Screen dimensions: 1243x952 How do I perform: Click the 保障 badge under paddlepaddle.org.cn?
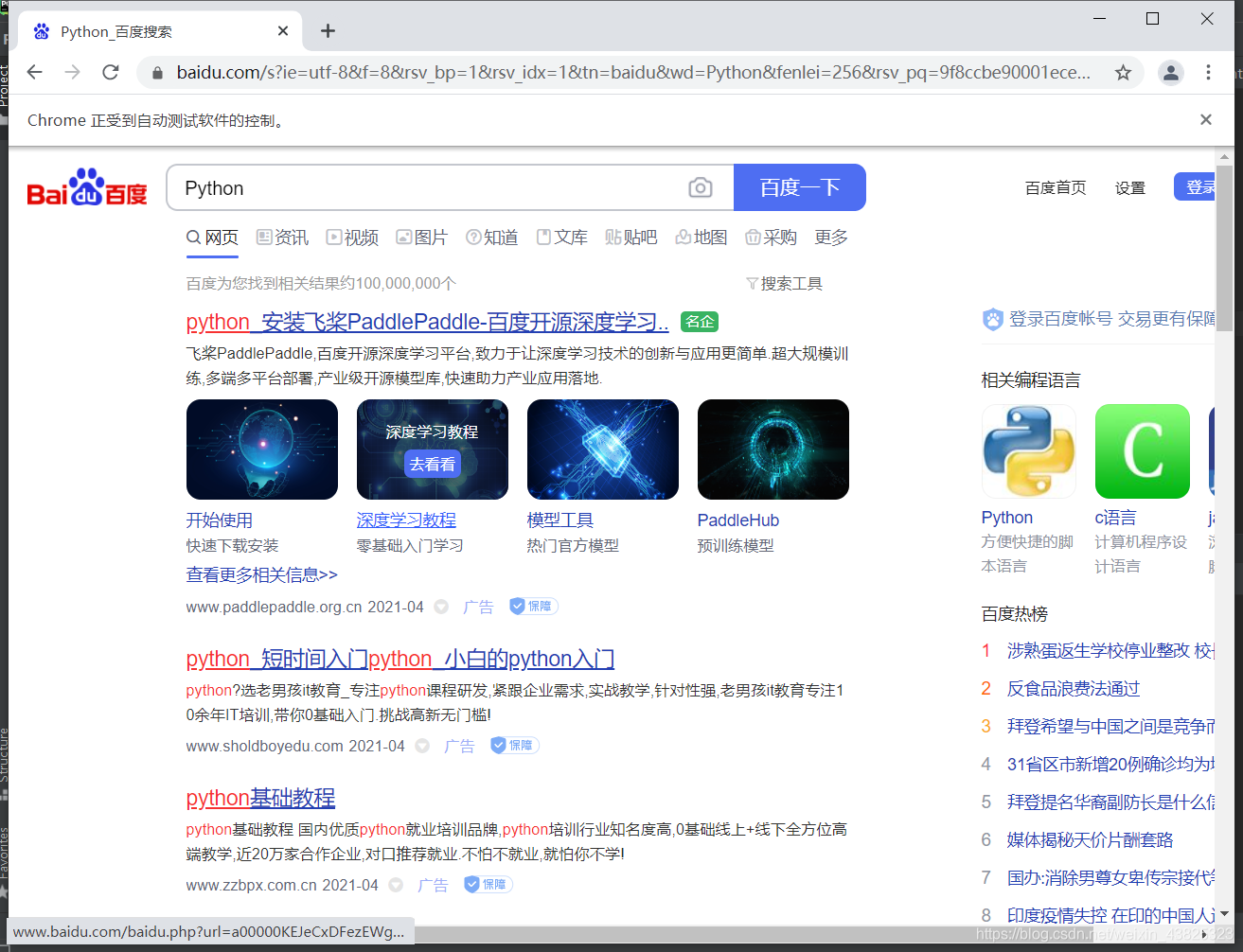click(x=534, y=607)
